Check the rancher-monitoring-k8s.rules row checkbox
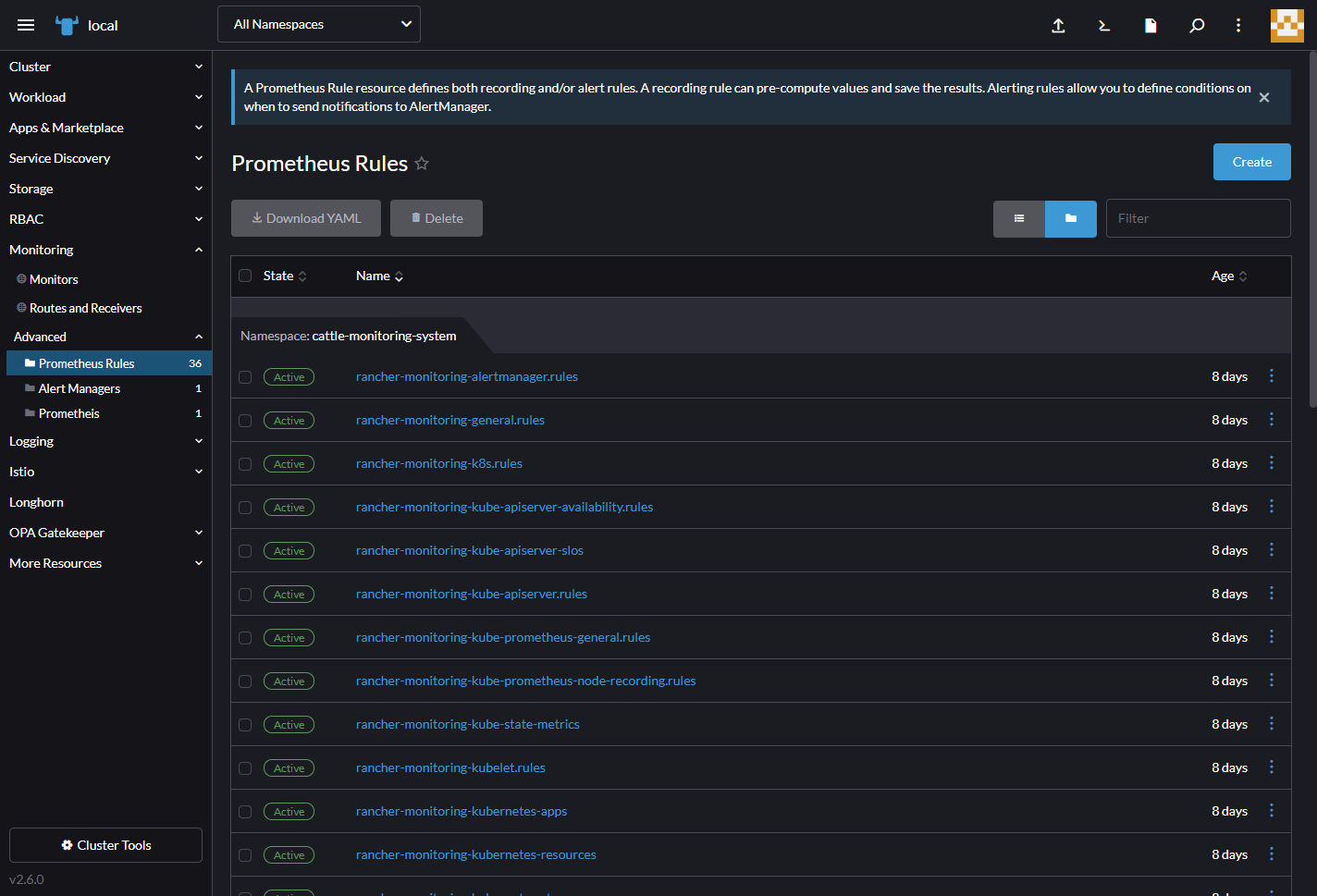This screenshot has height=896, width=1317. pos(245,464)
